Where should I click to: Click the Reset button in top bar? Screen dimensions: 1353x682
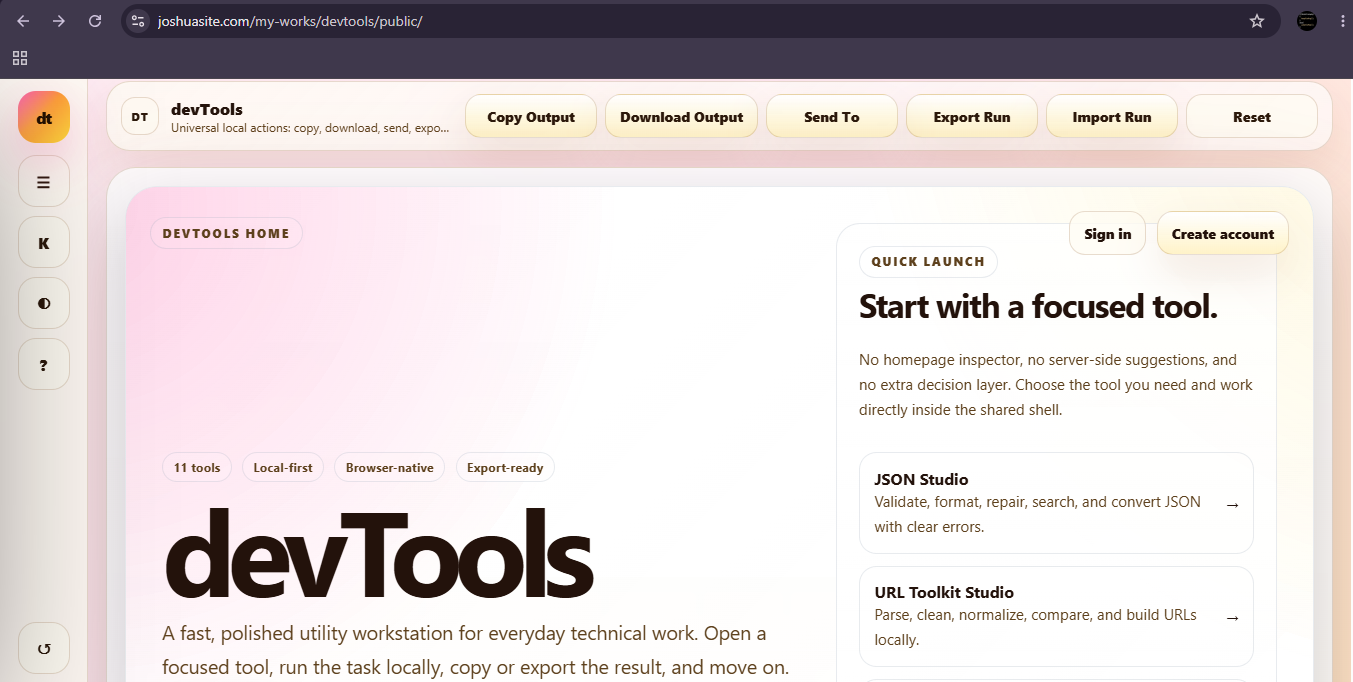click(1252, 117)
